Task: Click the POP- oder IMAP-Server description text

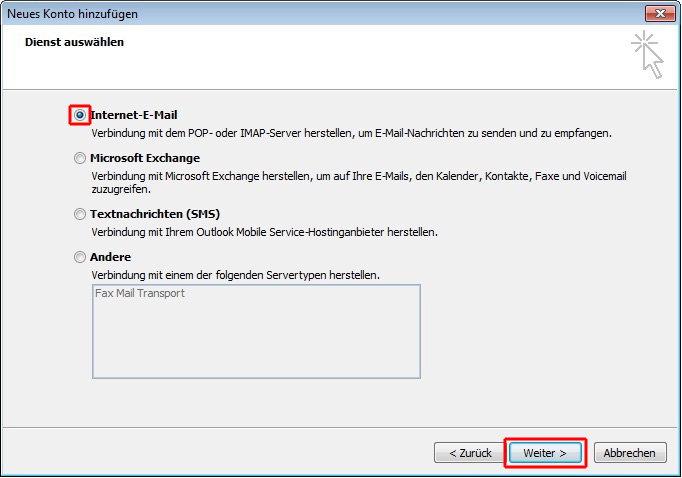Action: 351,133
